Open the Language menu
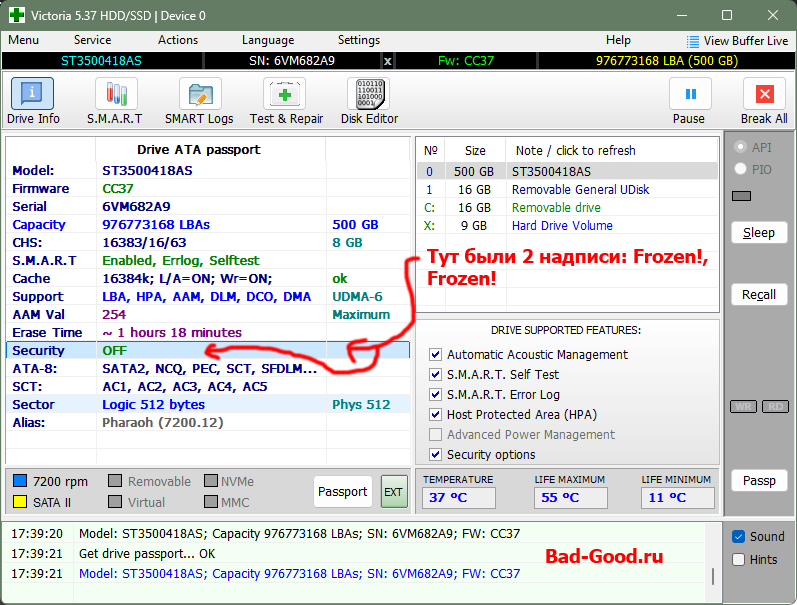The width and height of the screenshot is (797, 605). (267, 40)
